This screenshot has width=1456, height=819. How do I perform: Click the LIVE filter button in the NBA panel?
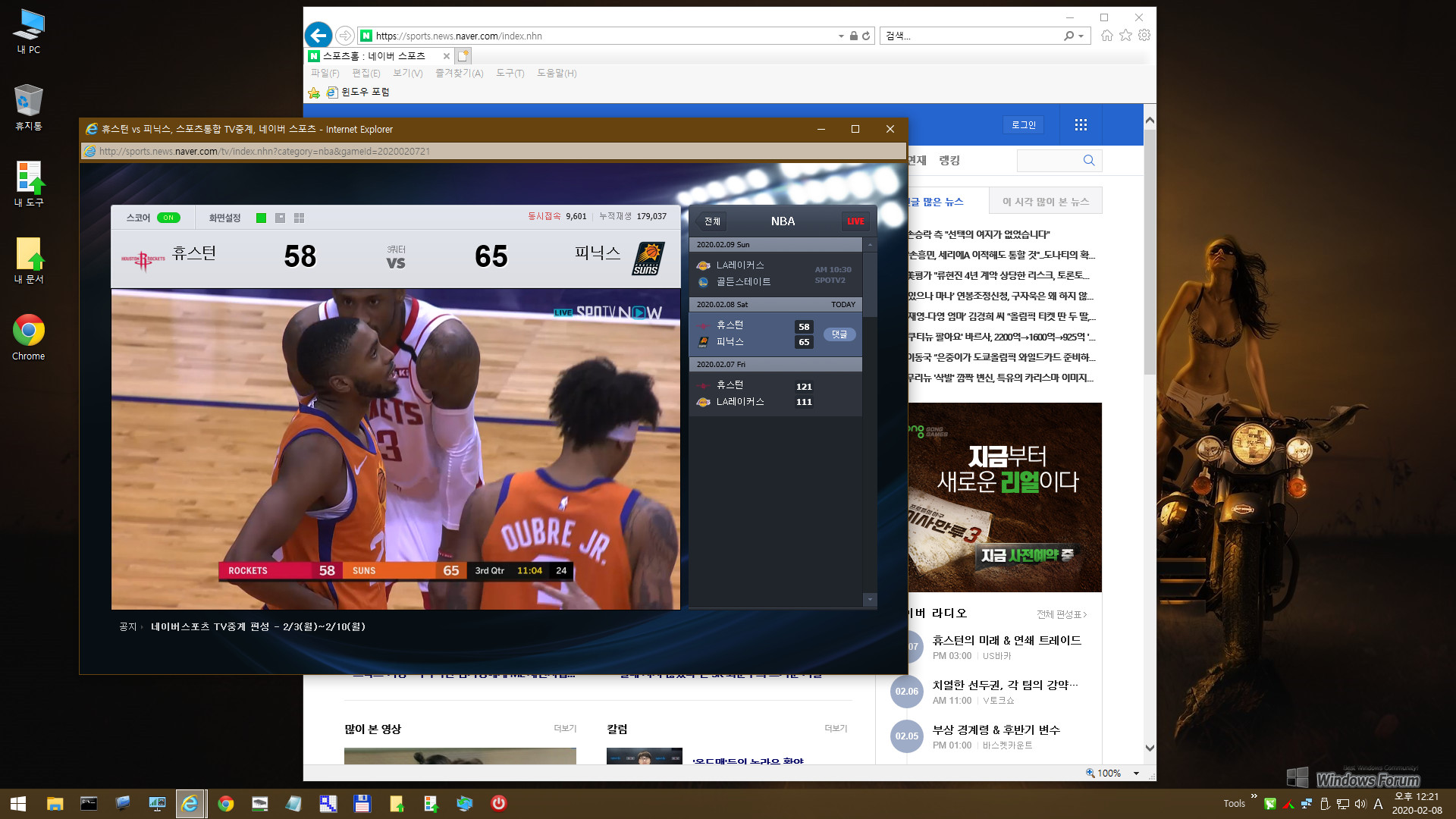coord(855,221)
